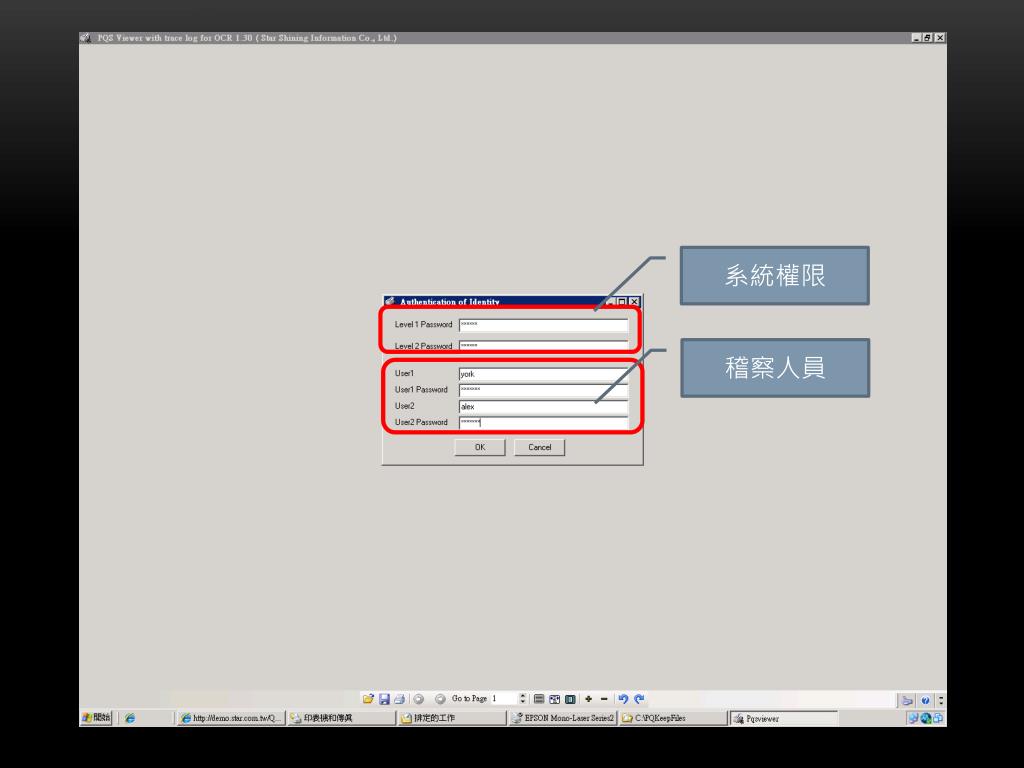This screenshot has height=768, width=1024.
Task: Focus the User1 field containing york
Action: click(543, 374)
